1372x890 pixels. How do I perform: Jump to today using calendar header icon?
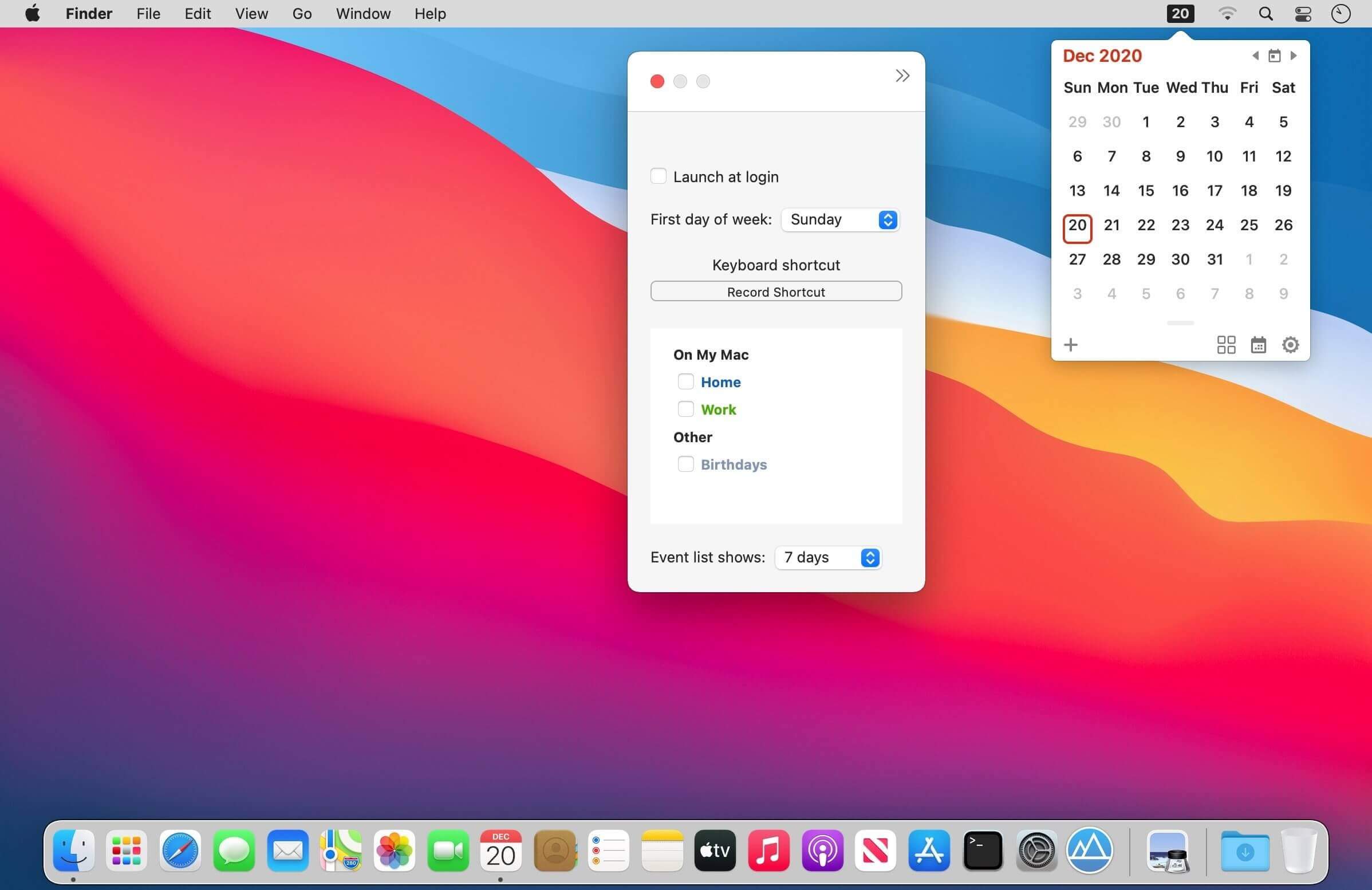[x=1274, y=56]
